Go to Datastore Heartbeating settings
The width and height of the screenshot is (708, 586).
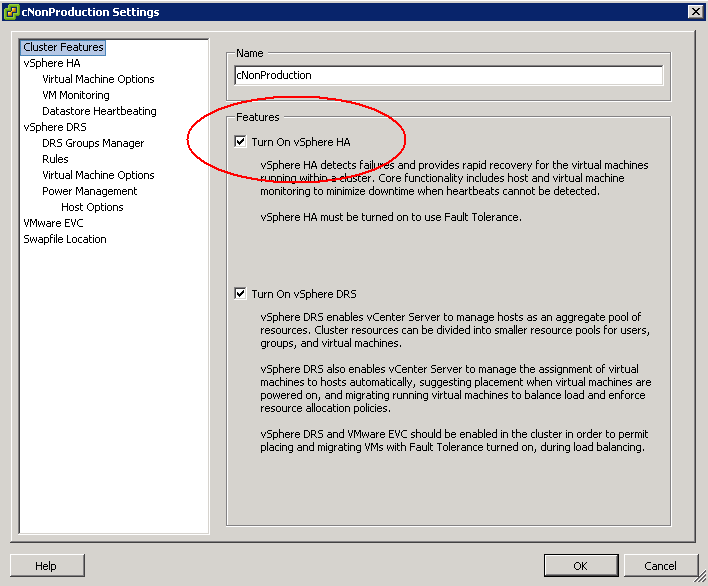click(99, 111)
